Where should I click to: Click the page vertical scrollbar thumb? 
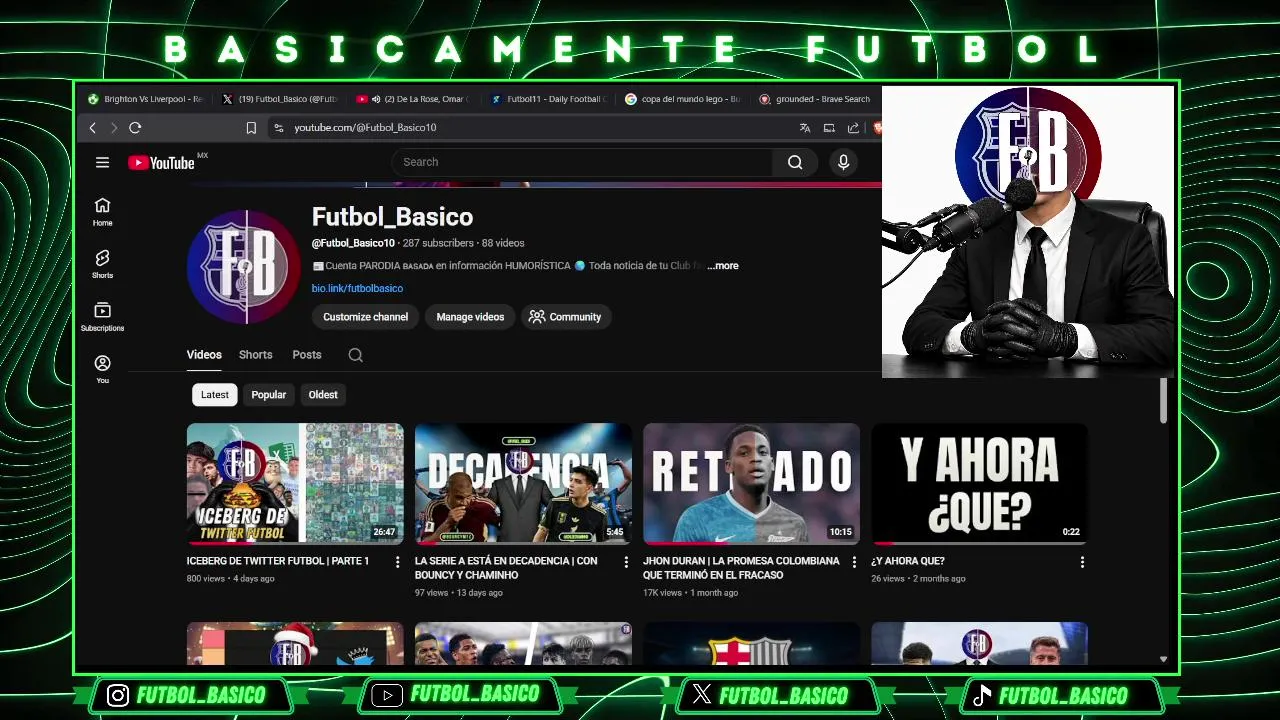click(x=1163, y=401)
